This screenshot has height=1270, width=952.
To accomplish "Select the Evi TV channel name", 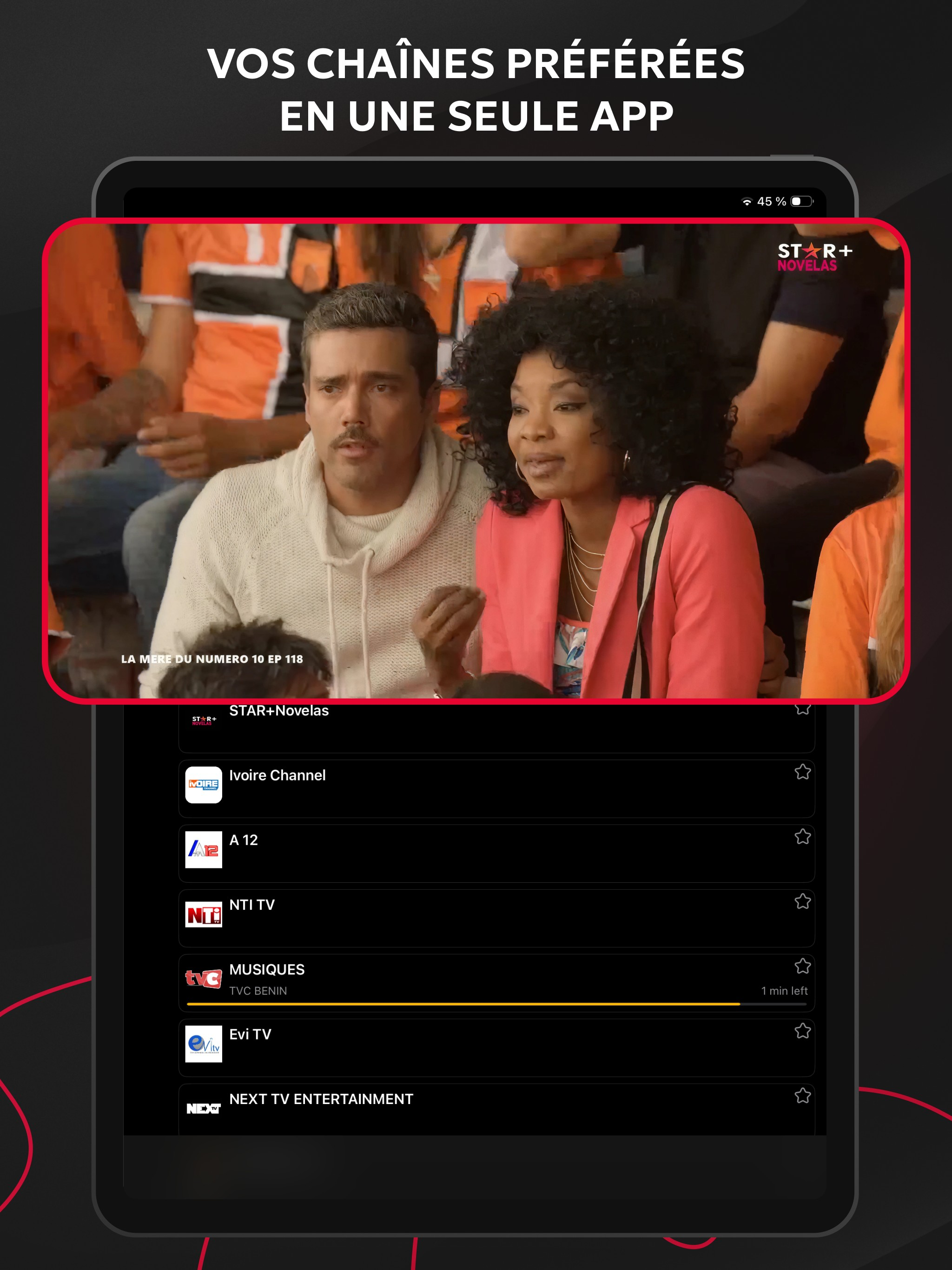I will (x=251, y=1035).
